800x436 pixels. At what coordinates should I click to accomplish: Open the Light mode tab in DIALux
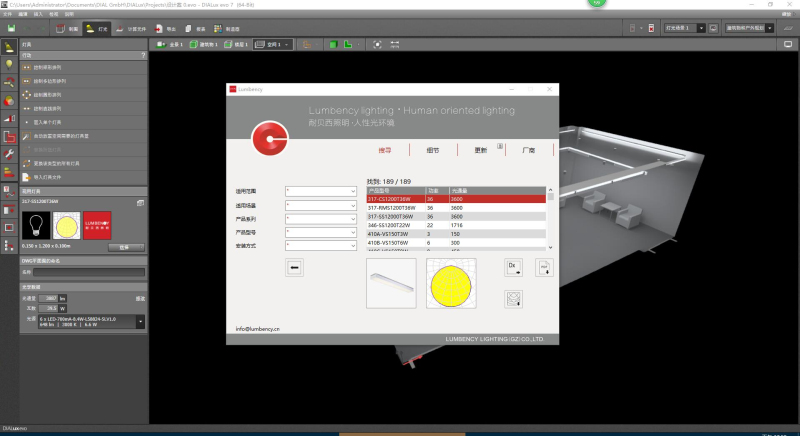(x=97, y=29)
